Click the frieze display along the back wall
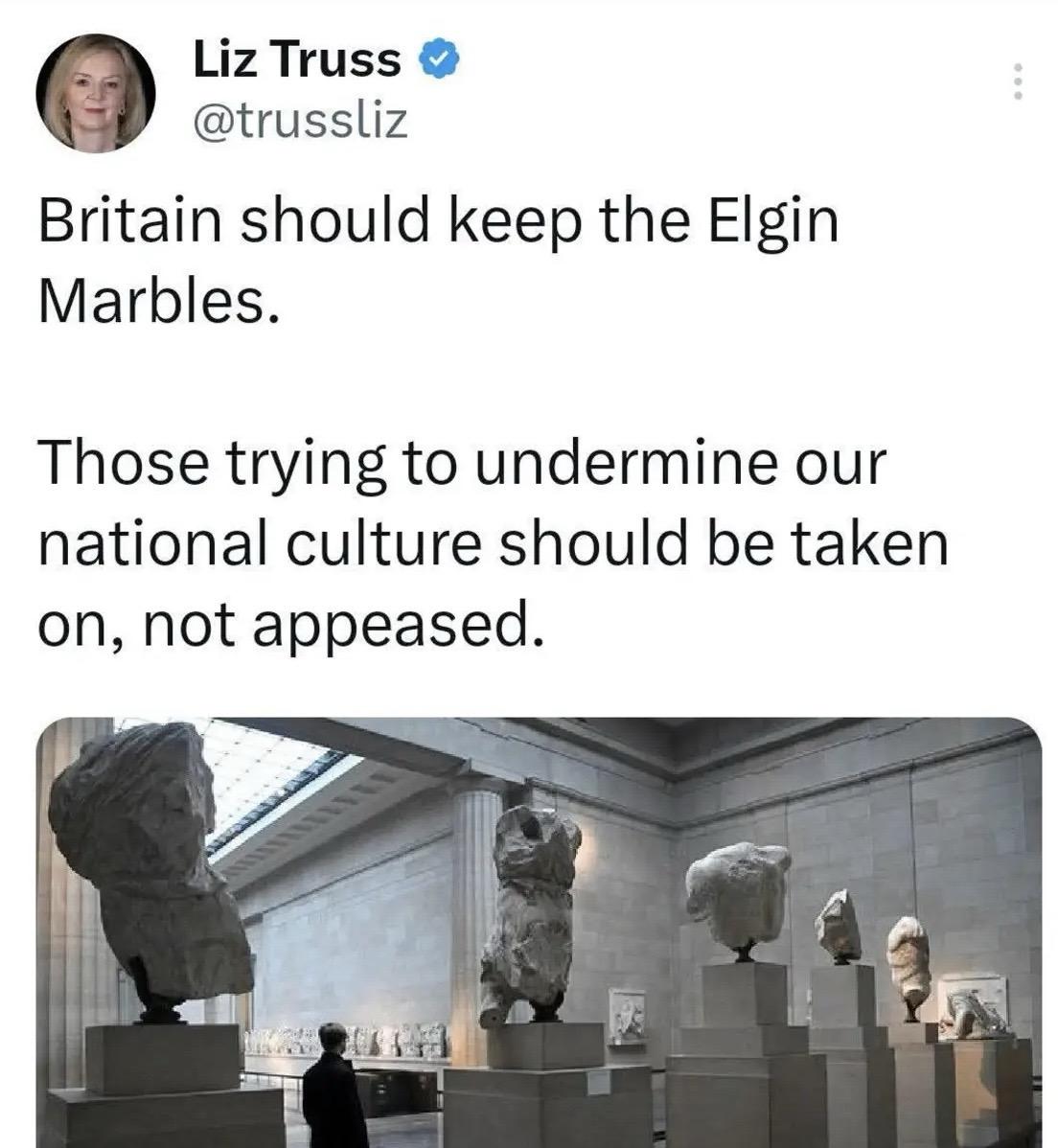1058x1148 pixels. pos(346,1040)
